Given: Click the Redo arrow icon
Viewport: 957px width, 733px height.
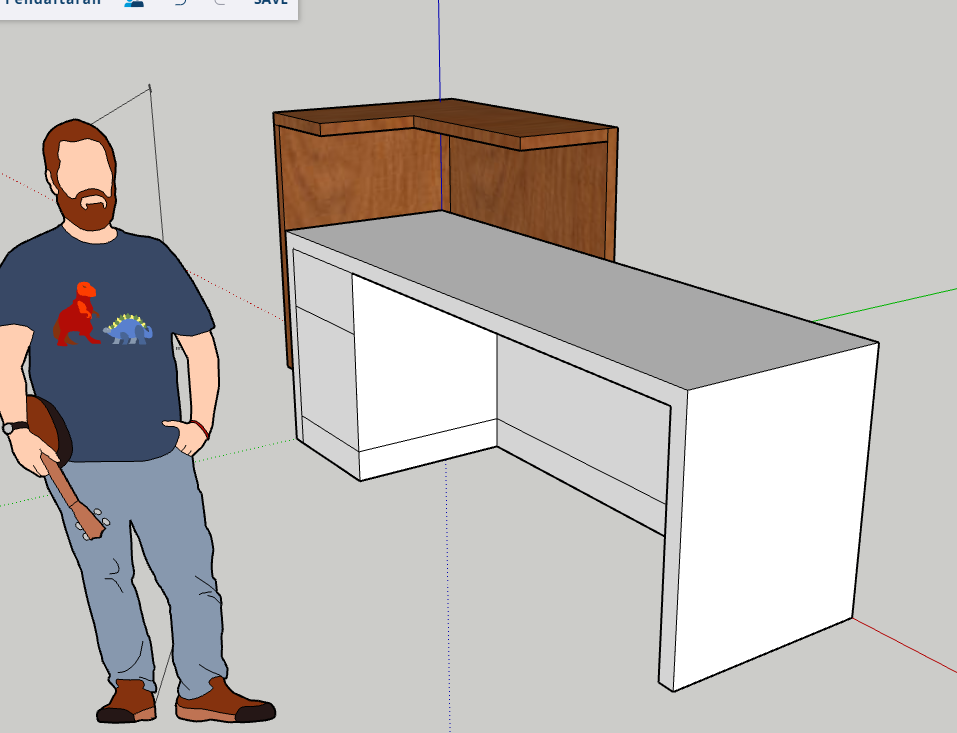Looking at the screenshot, I should 219,4.
